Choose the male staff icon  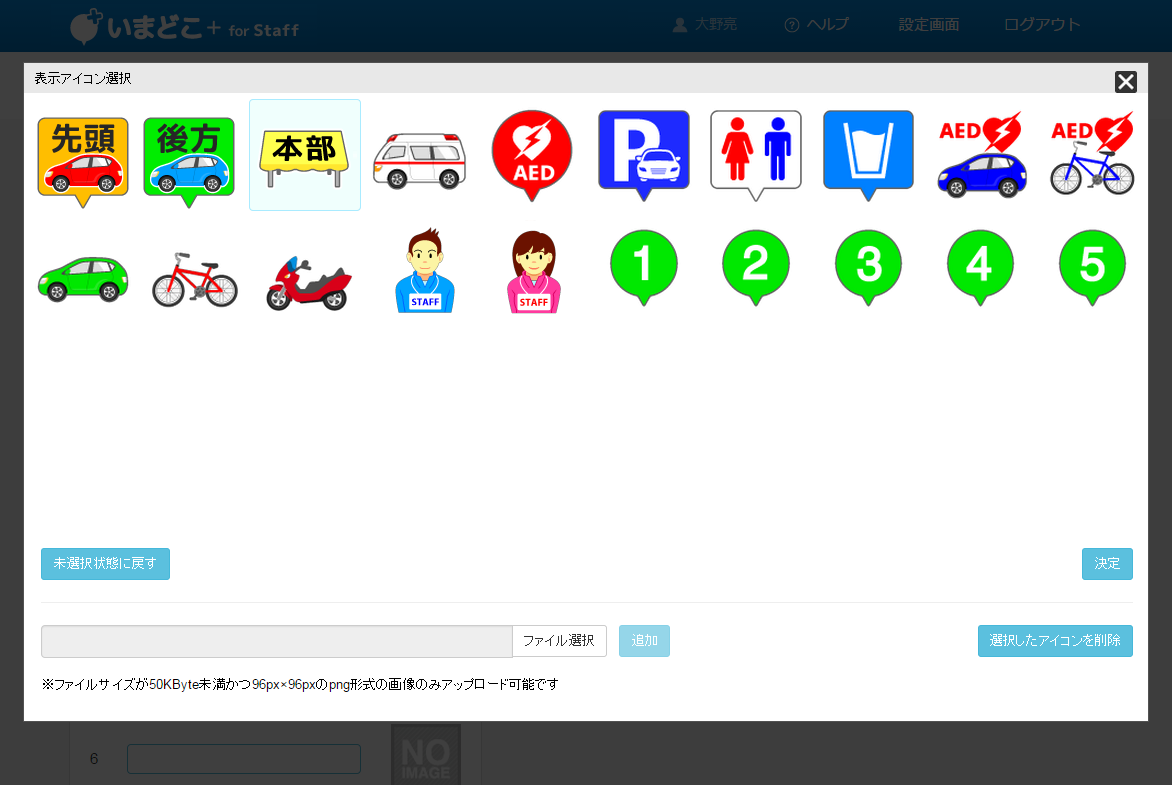click(x=424, y=271)
